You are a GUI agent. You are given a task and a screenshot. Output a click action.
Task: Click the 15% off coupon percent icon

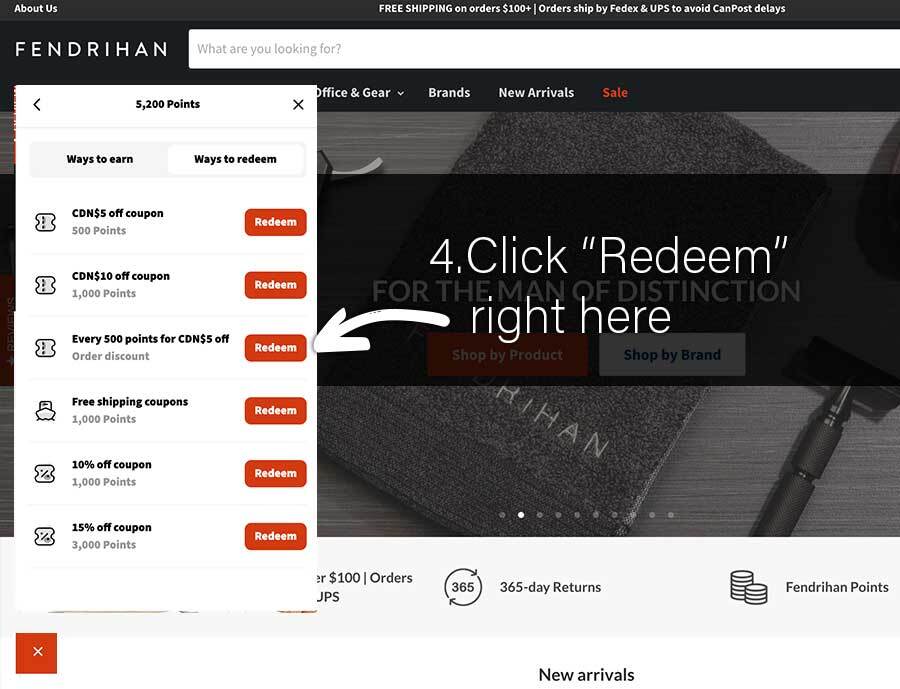45,536
